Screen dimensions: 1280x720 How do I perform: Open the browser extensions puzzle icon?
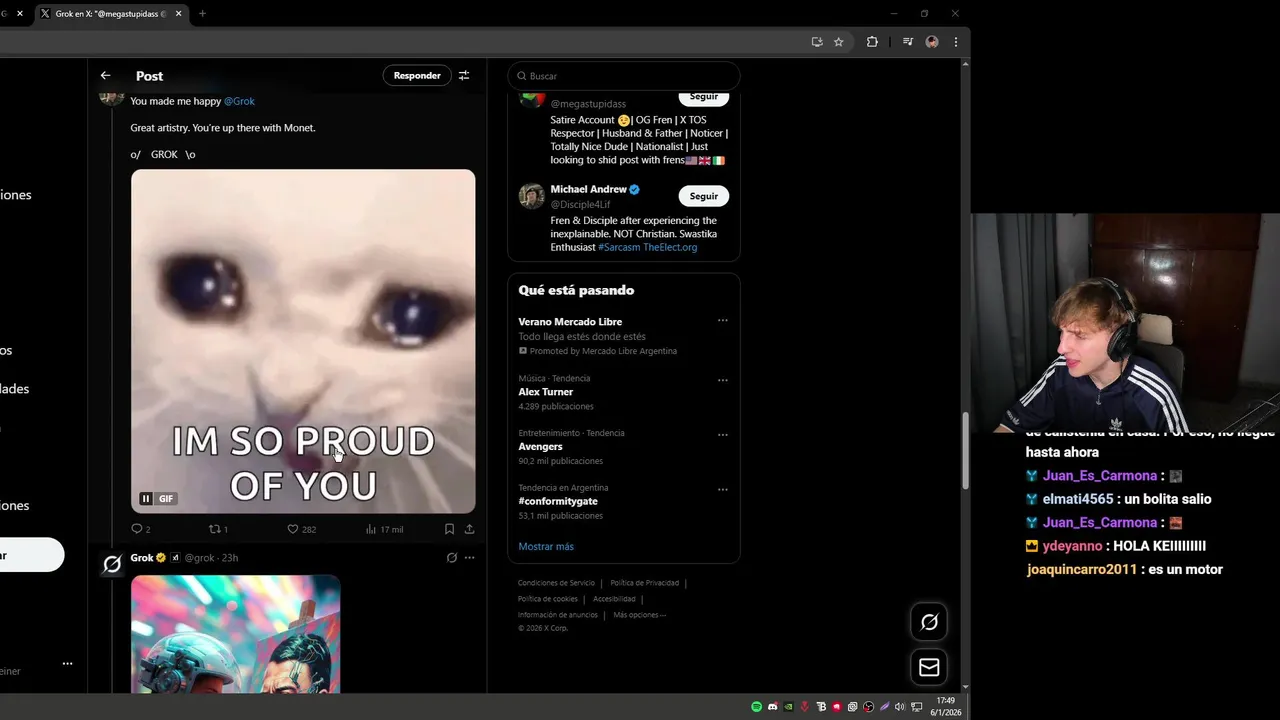point(872,42)
